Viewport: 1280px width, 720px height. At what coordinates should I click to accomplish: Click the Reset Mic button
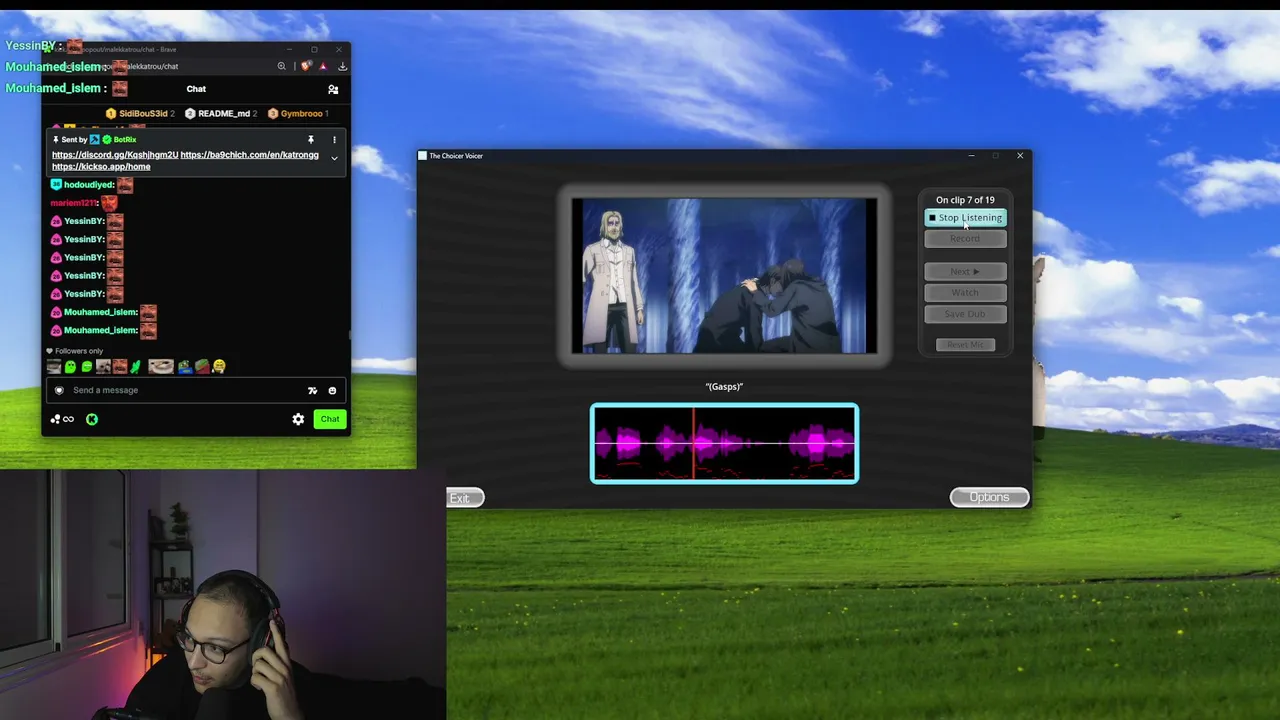click(965, 345)
